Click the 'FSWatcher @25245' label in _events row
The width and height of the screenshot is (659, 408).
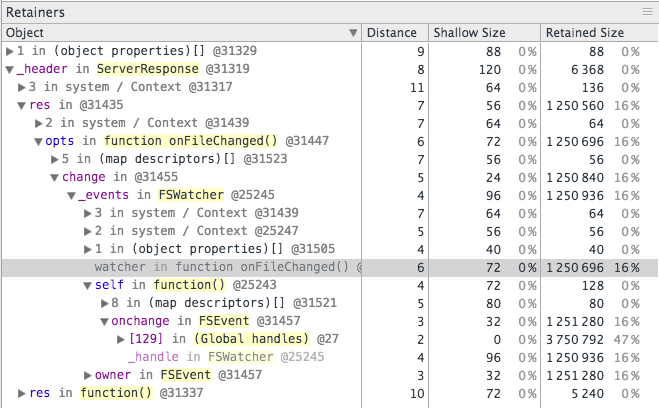[x=216, y=195]
